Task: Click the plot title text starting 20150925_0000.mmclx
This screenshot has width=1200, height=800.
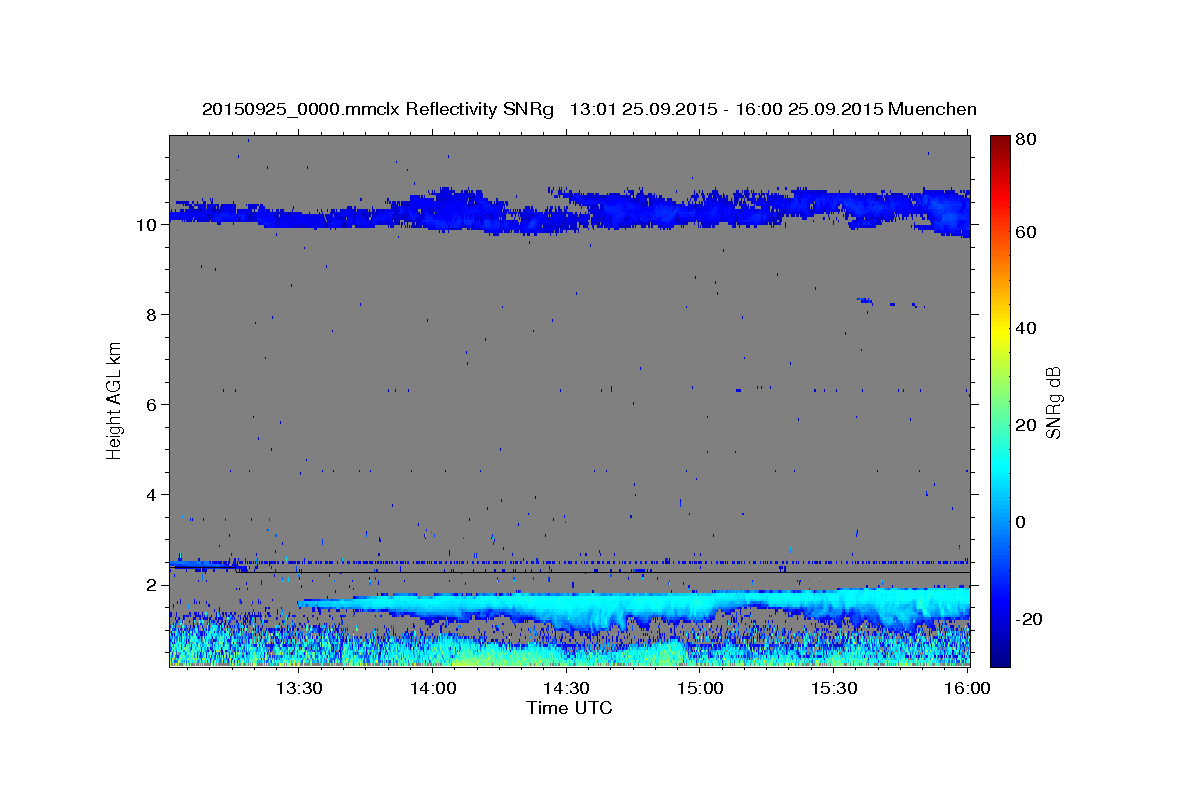Action: click(x=589, y=109)
